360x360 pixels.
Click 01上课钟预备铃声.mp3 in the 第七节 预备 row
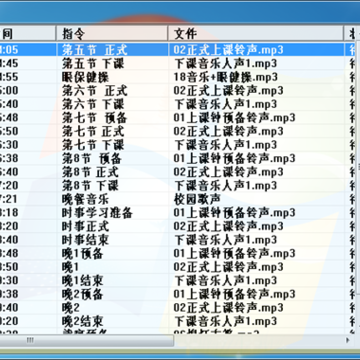(x=234, y=118)
